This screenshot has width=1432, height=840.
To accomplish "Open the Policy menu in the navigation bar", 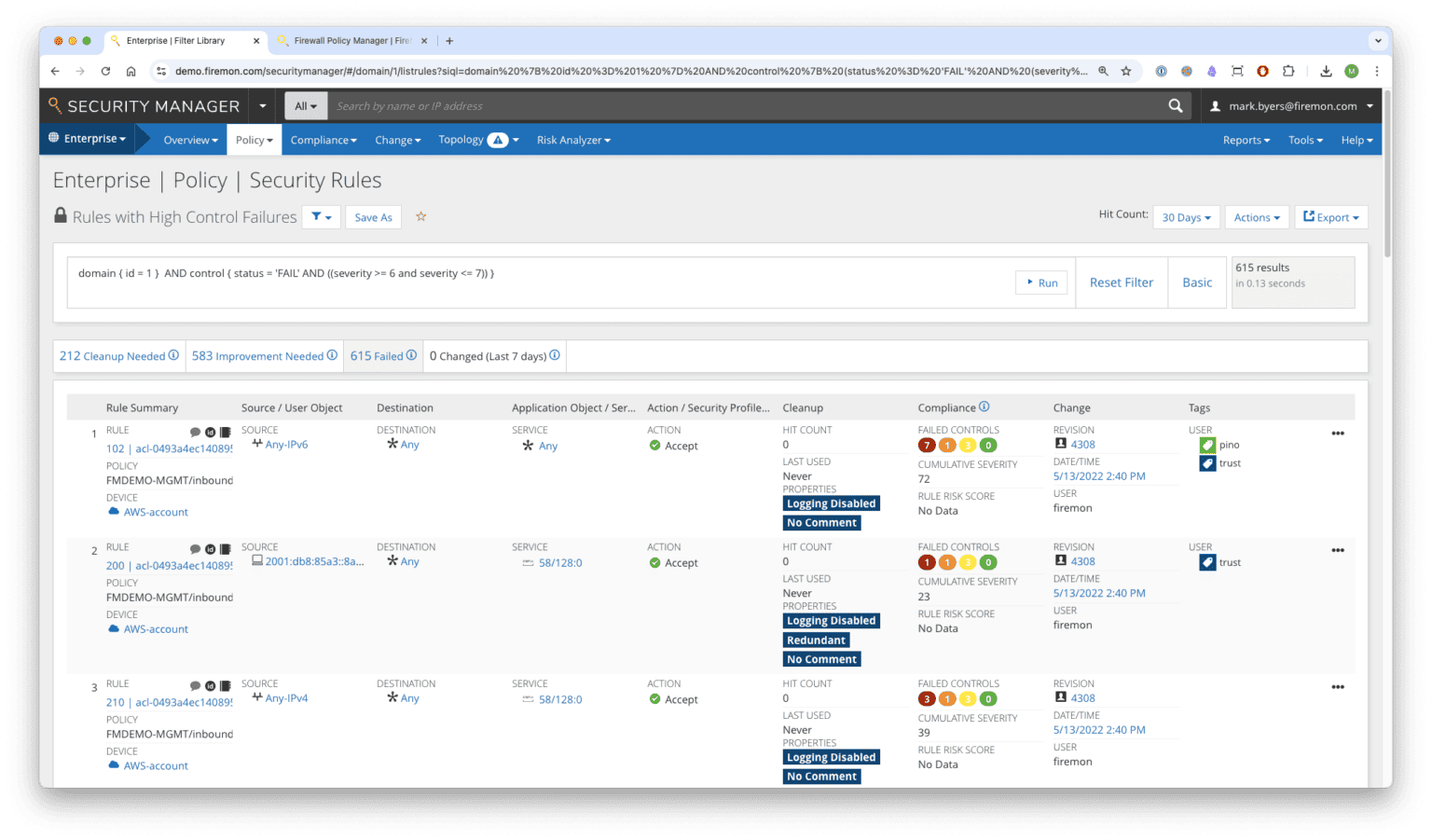I will coord(254,140).
